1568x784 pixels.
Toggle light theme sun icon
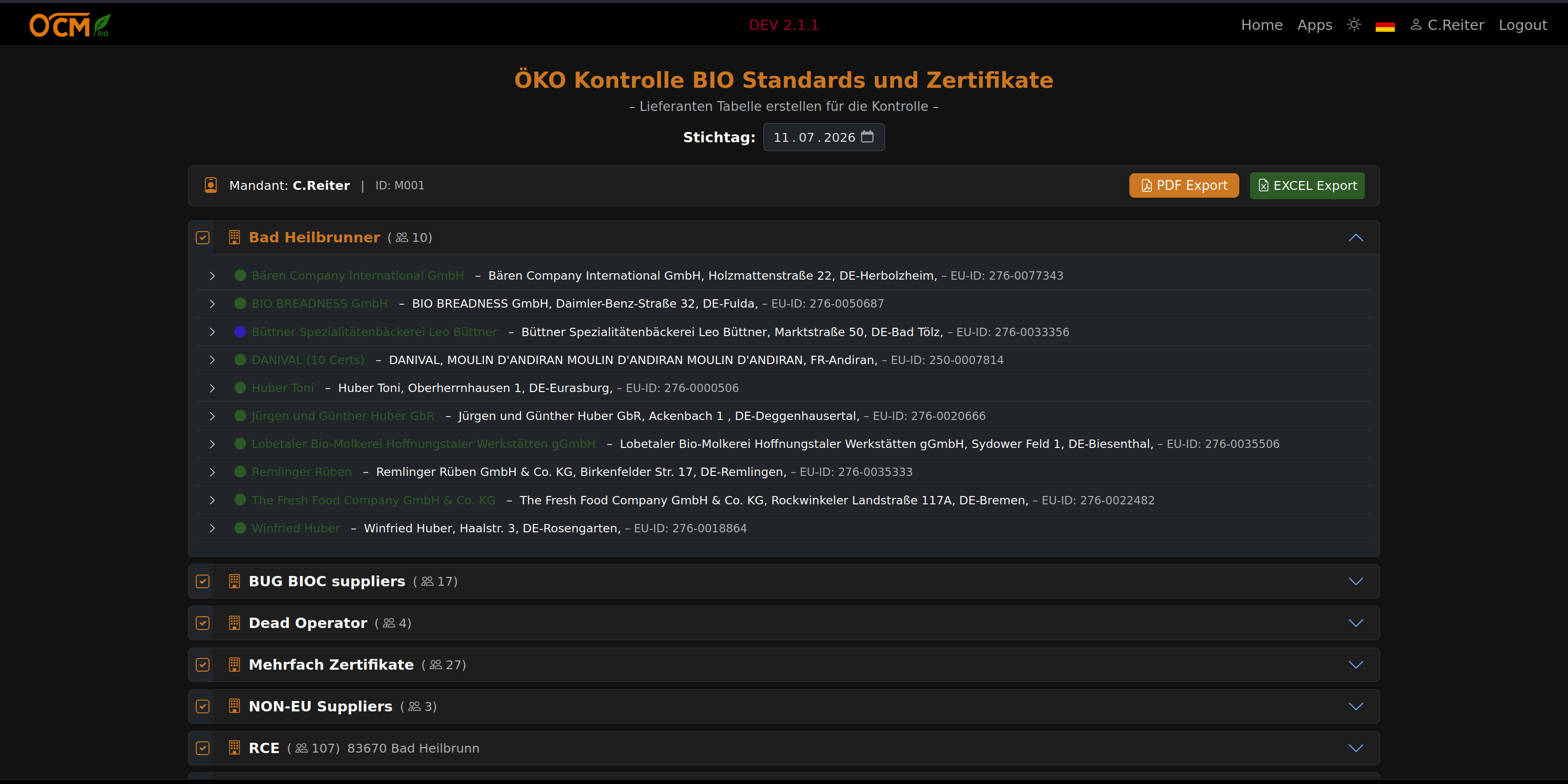1354,25
